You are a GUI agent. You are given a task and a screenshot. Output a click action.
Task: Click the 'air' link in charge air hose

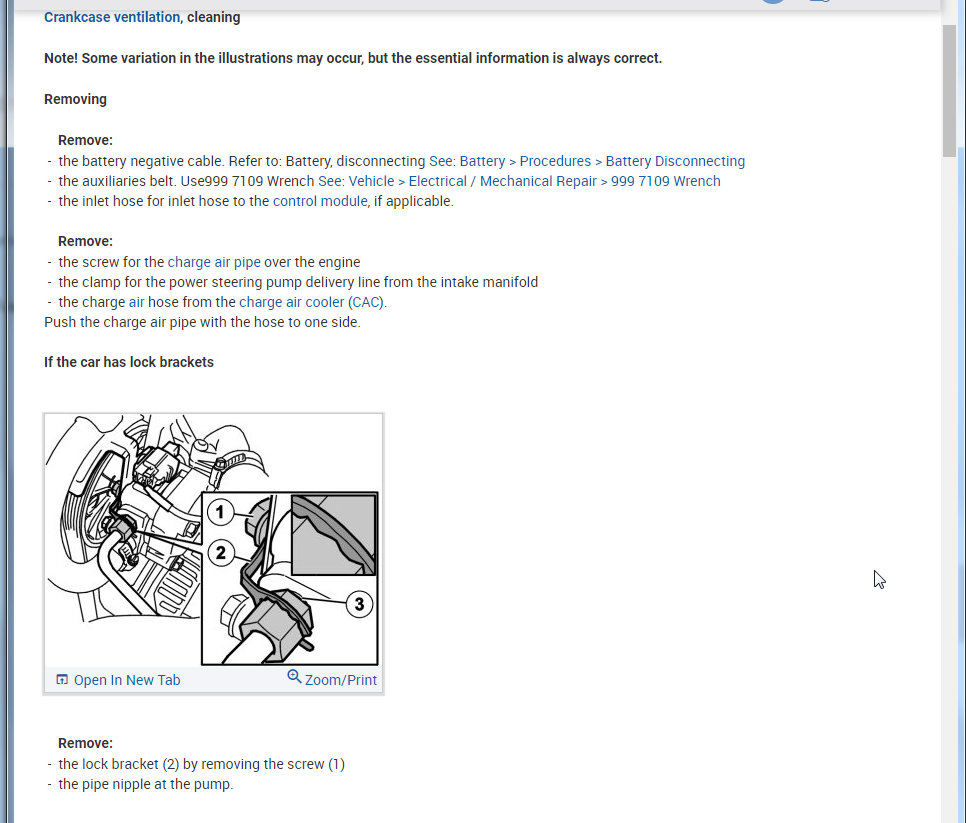[136, 302]
